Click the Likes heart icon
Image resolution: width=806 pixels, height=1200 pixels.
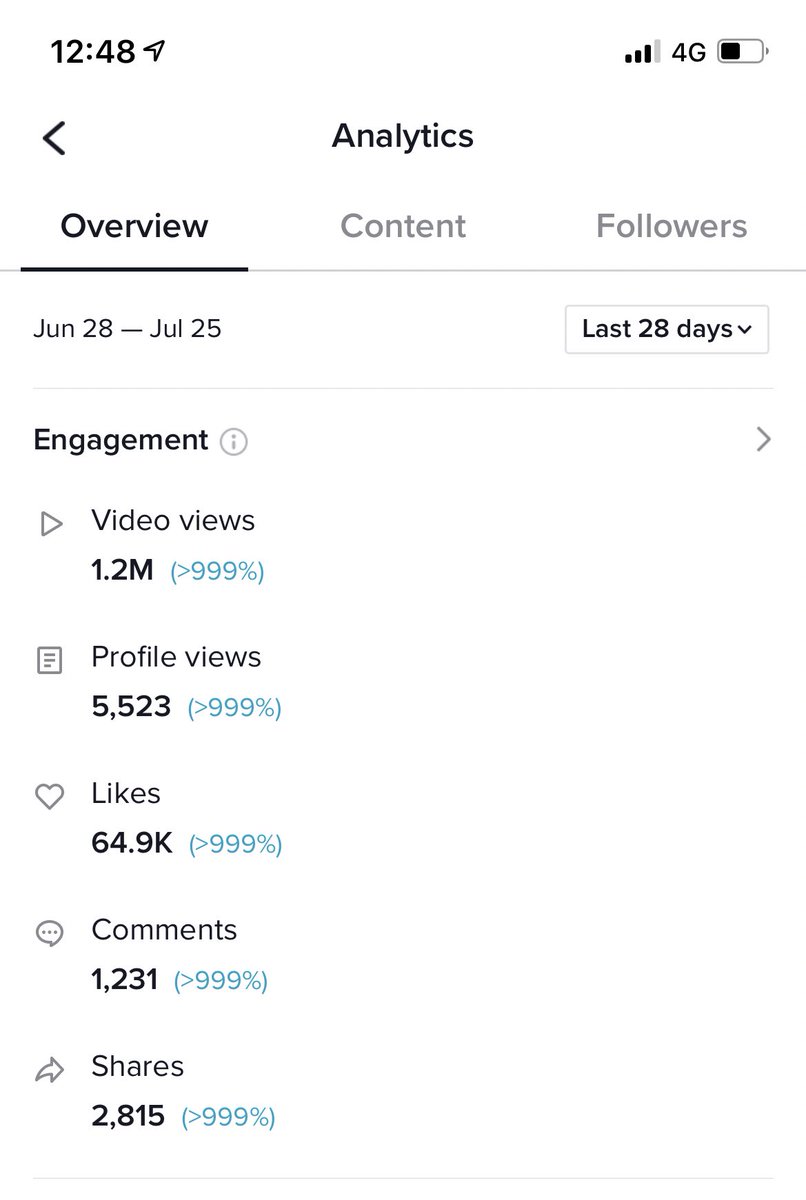point(49,796)
